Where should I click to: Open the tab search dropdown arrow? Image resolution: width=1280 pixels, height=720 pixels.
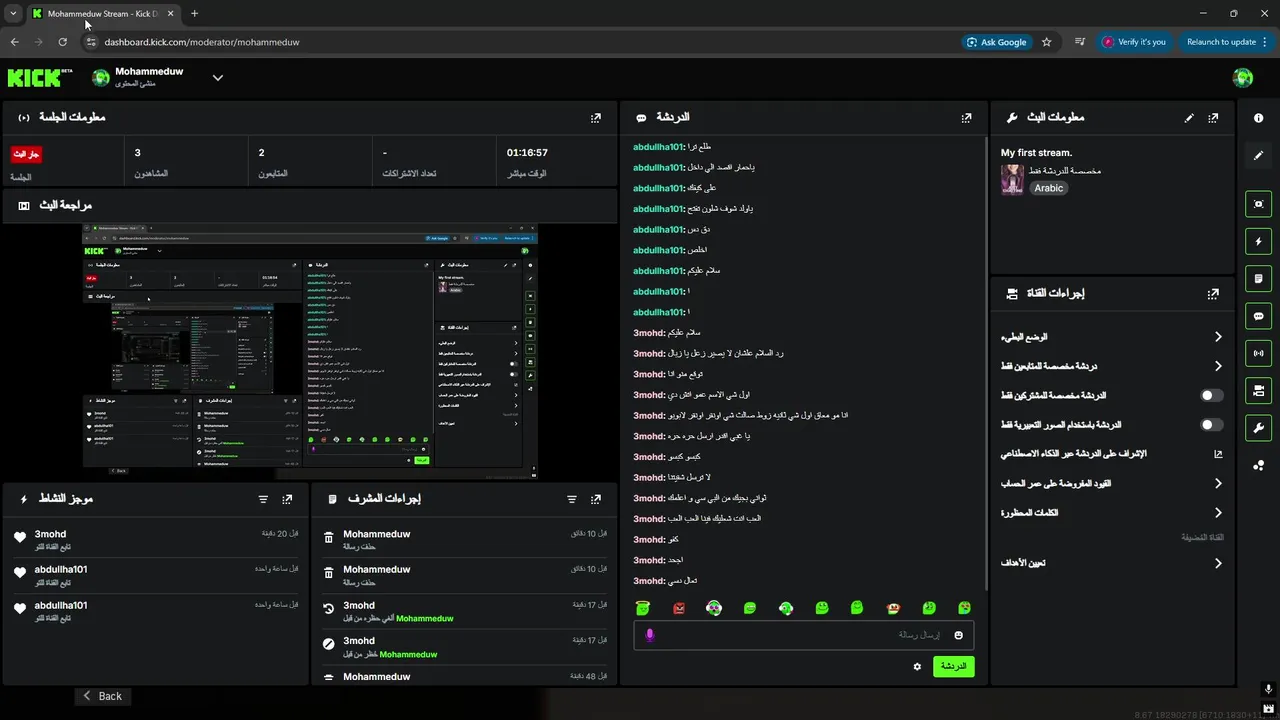pos(13,14)
